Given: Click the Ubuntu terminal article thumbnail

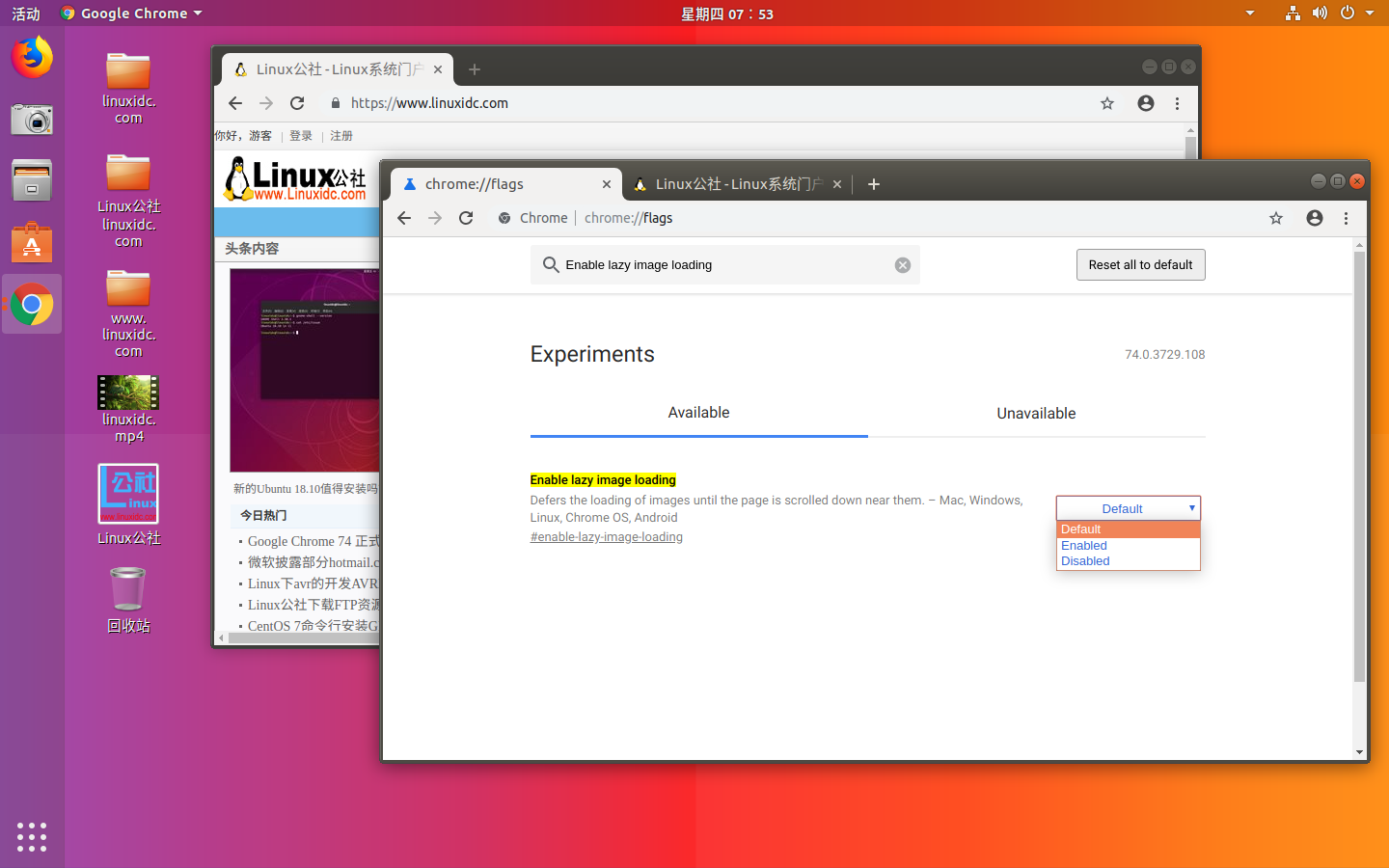Looking at the screenshot, I should (305, 370).
